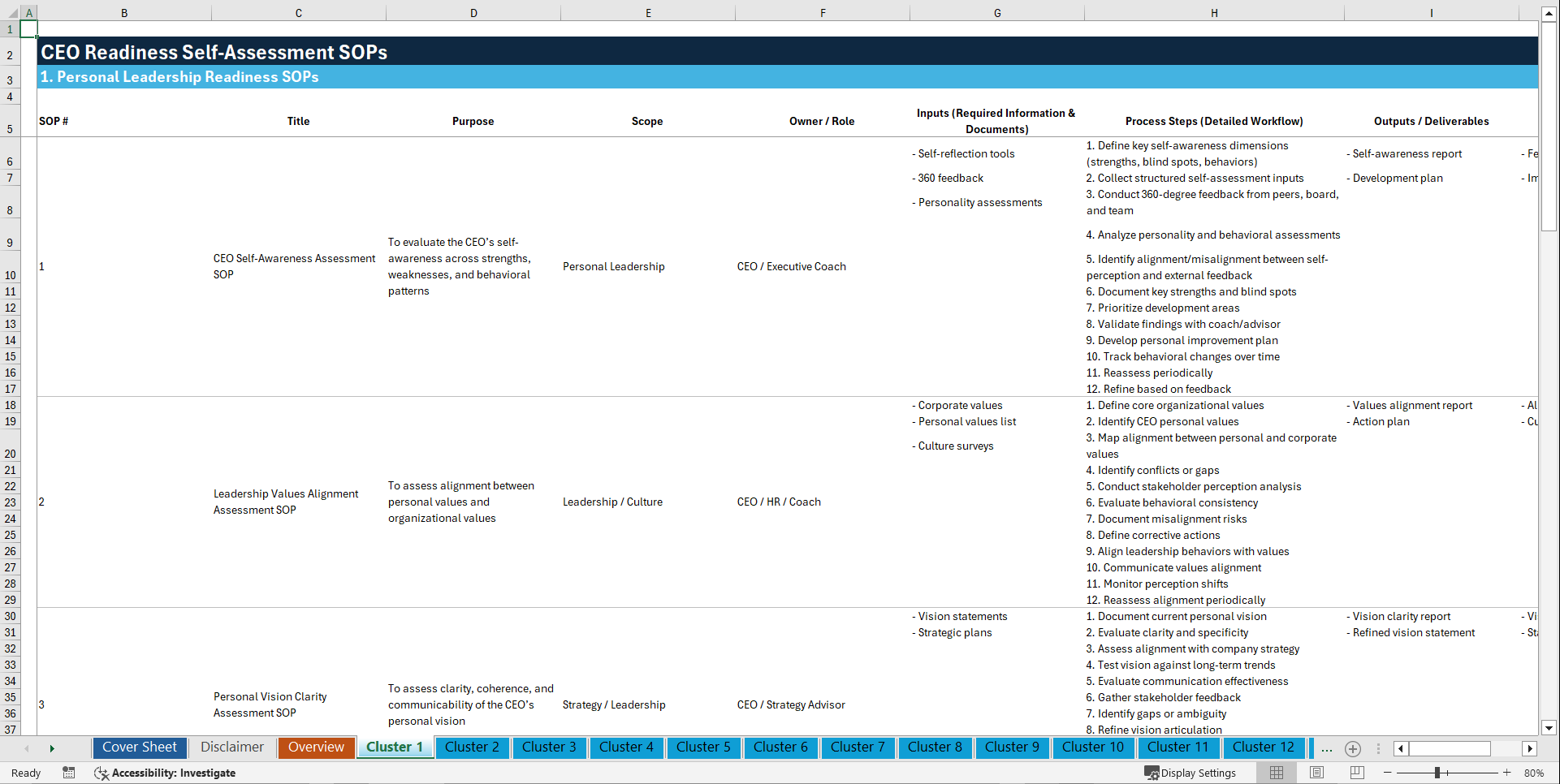Click the previous sheet navigation arrow

[27, 748]
